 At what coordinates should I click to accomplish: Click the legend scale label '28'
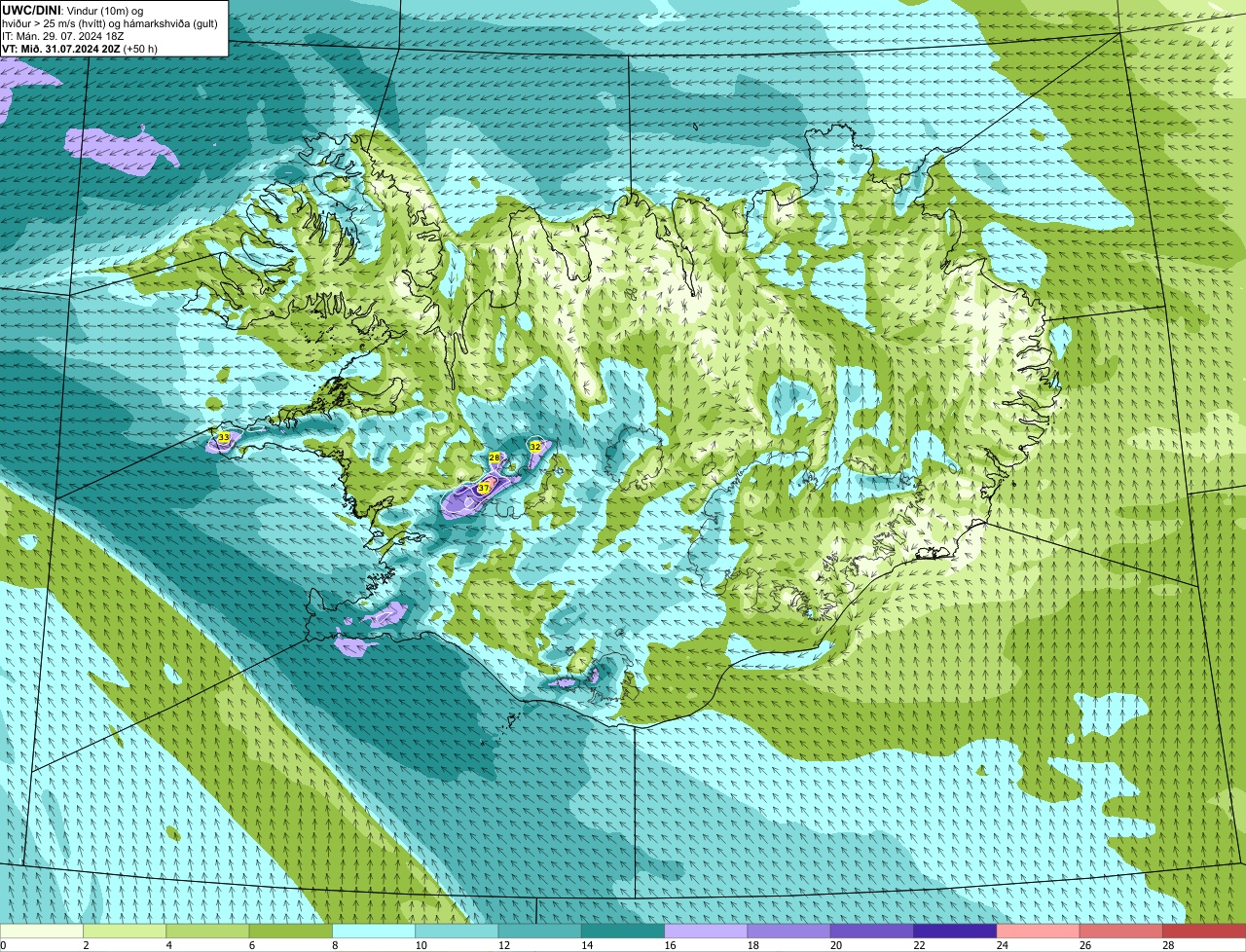[x=1168, y=945]
